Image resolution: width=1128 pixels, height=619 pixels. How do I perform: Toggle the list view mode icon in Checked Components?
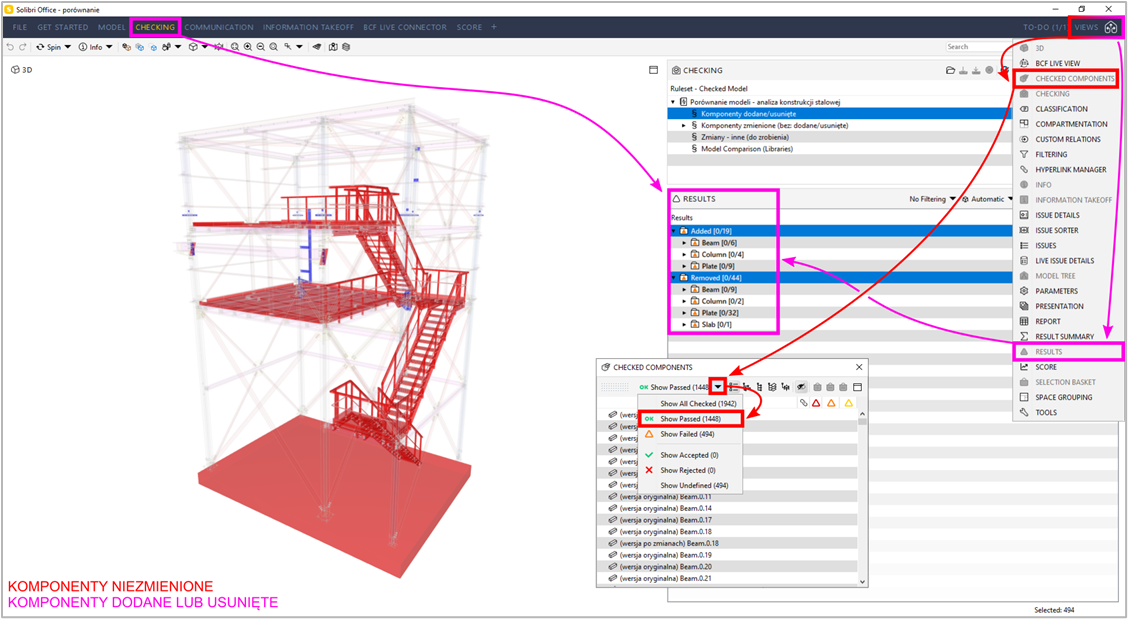tap(734, 387)
